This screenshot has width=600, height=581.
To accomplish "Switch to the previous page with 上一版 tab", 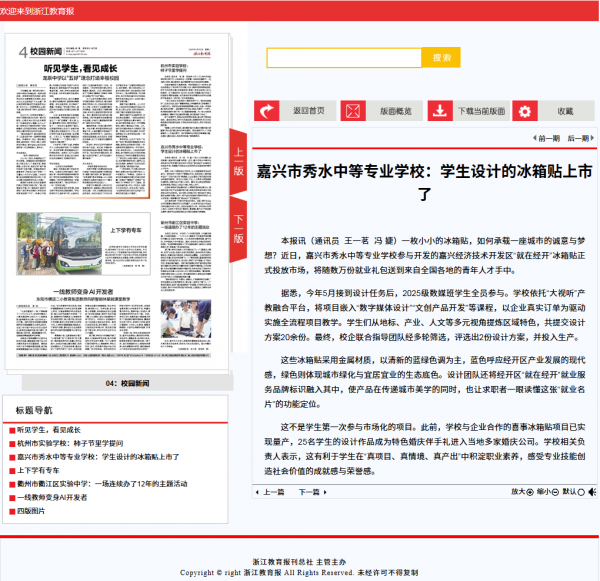I will (x=238, y=162).
